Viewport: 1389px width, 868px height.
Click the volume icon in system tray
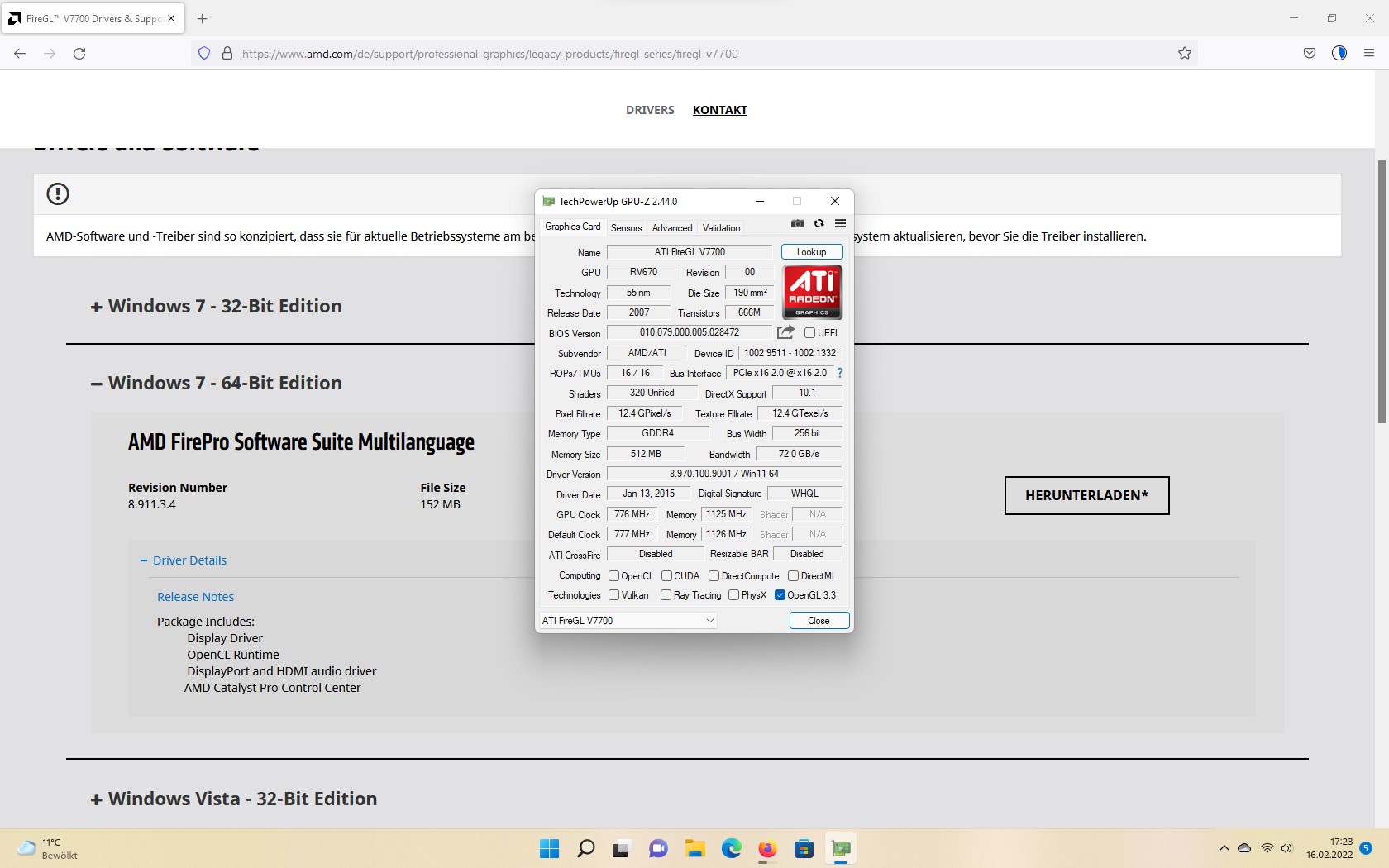[1286, 849]
